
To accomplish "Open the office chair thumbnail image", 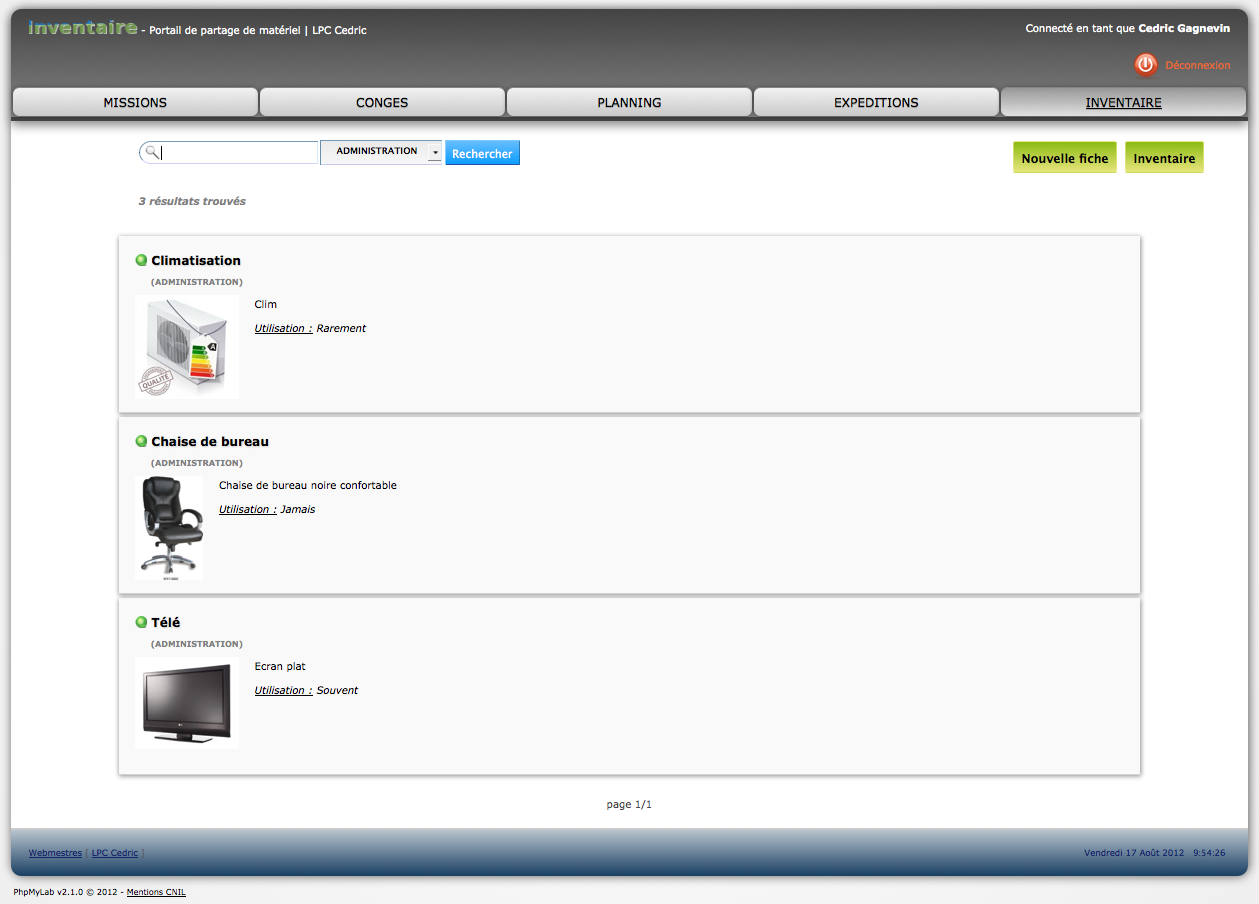I will 169,528.
